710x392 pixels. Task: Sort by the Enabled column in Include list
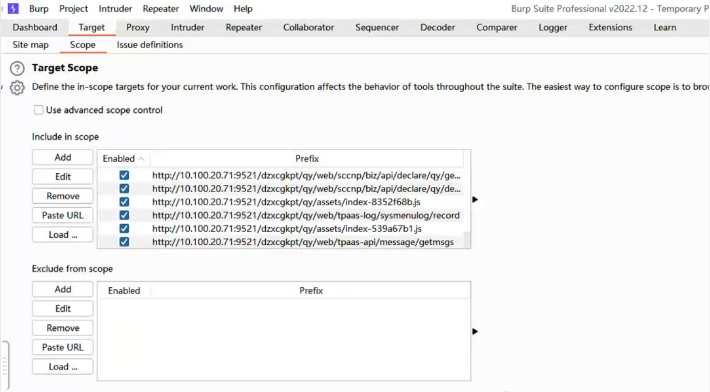(x=123, y=158)
